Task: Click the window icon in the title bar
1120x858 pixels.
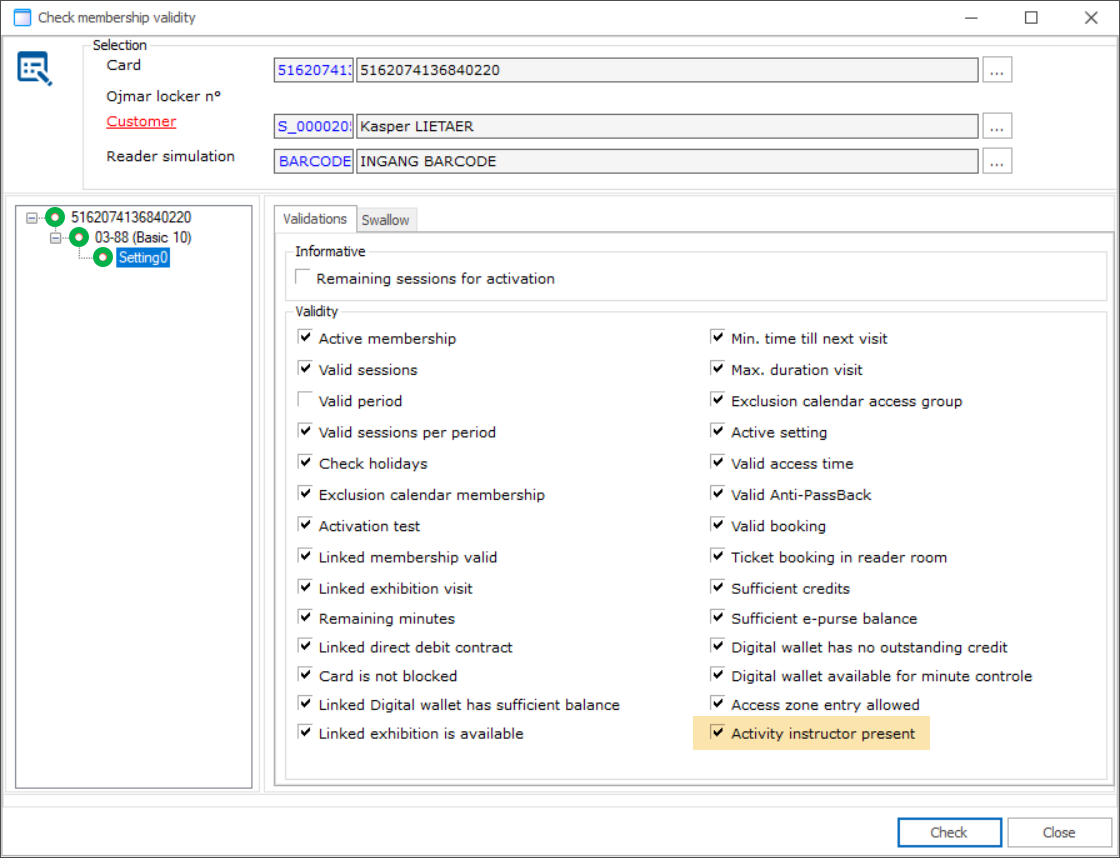Action: coord(22,17)
